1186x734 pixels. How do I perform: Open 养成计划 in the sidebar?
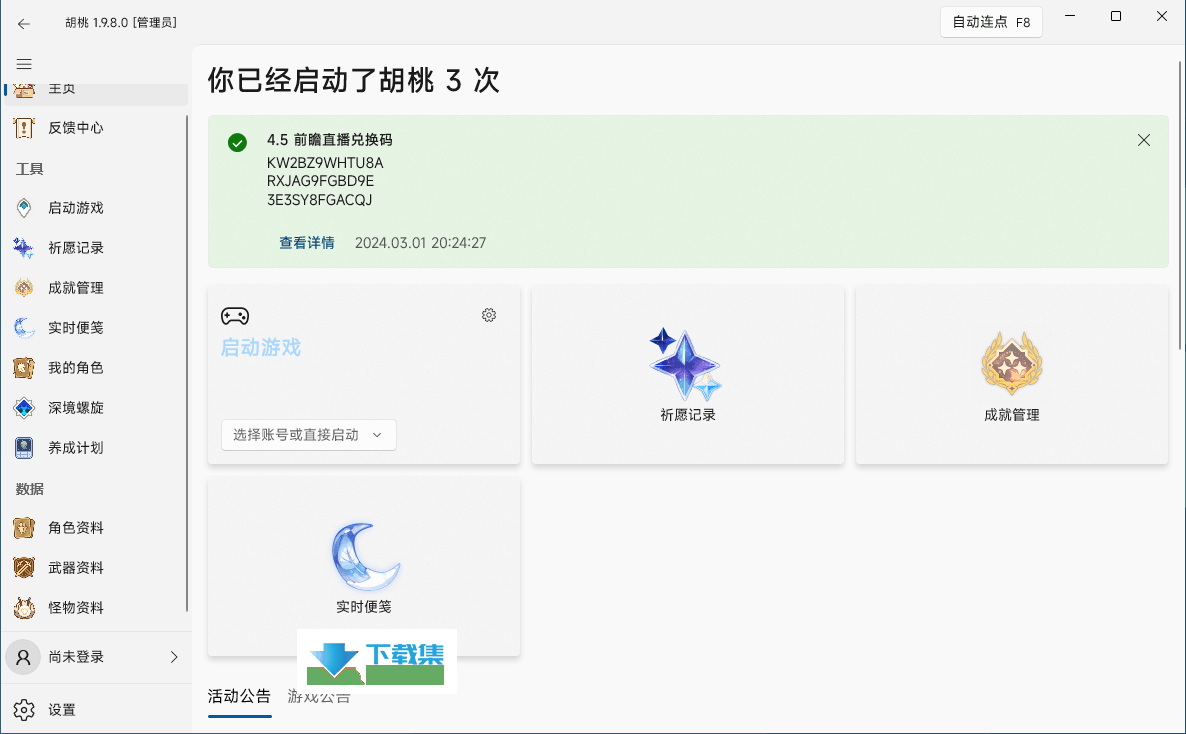[95, 448]
